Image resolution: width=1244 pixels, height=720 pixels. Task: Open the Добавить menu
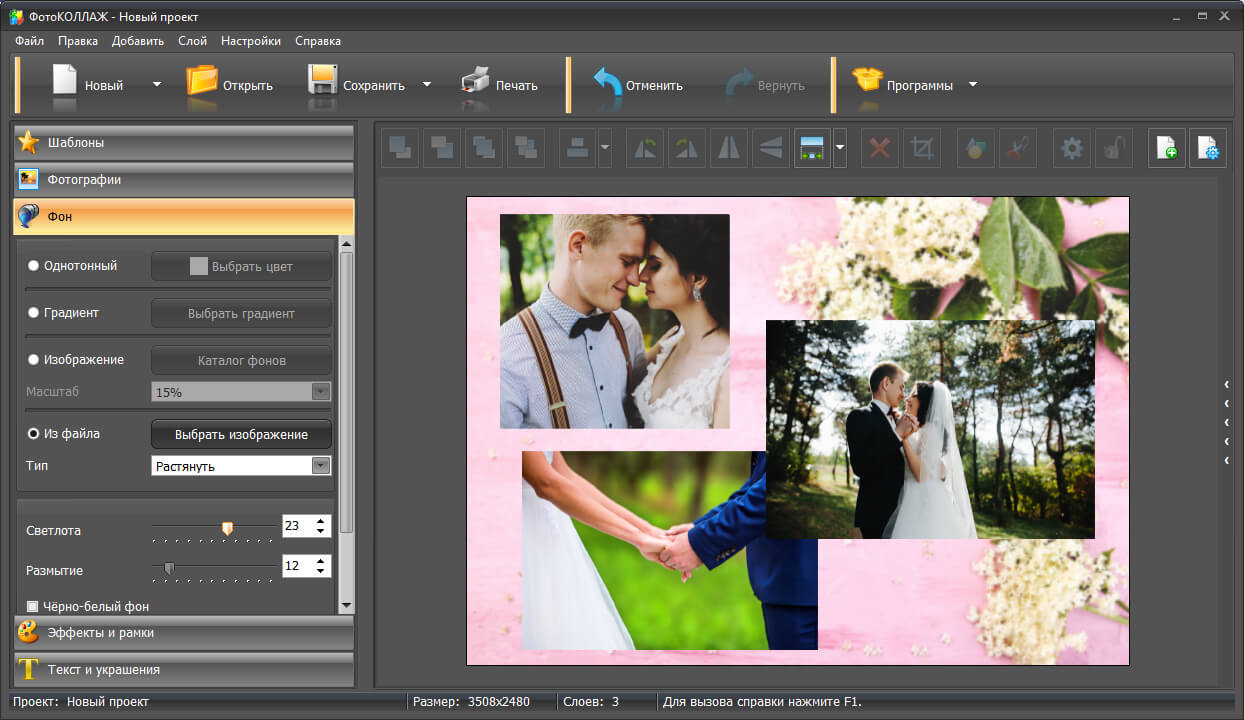click(138, 41)
